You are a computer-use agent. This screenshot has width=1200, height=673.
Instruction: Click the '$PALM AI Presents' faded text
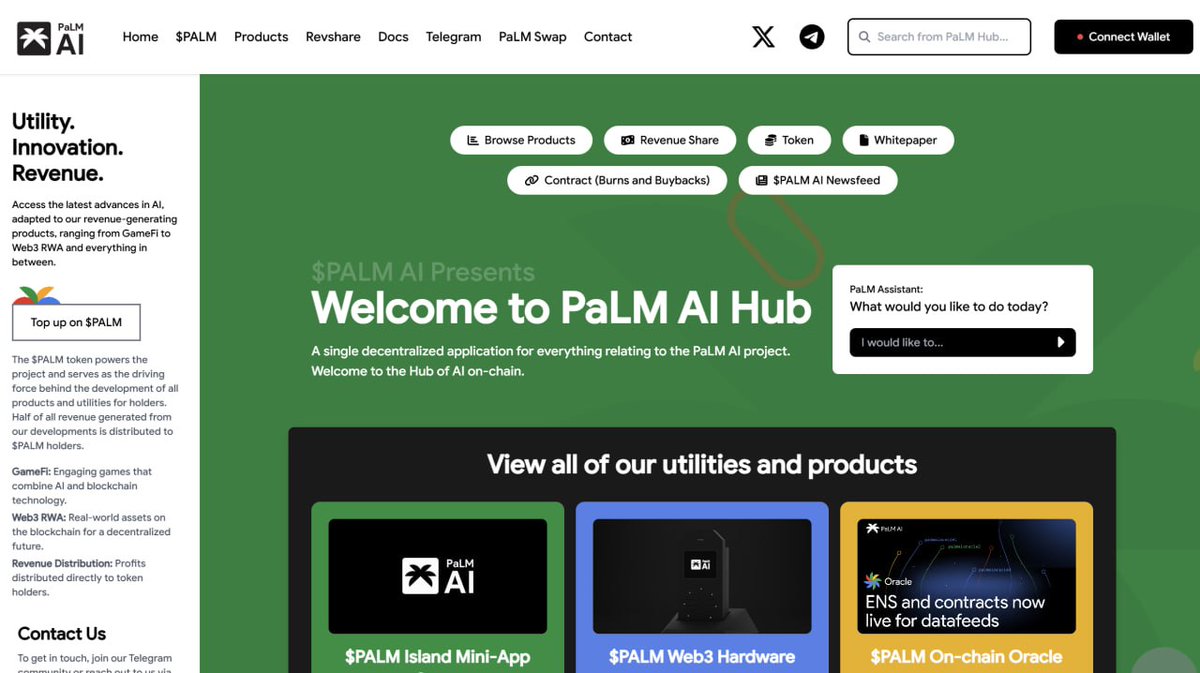(x=423, y=272)
